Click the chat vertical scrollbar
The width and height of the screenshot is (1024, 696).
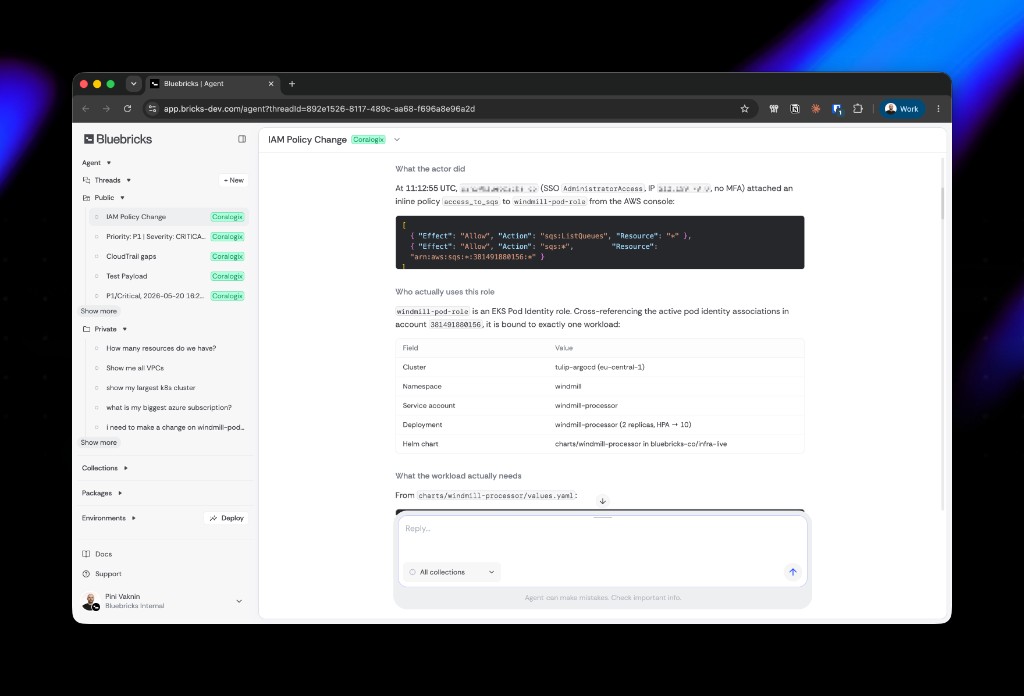tap(942, 203)
